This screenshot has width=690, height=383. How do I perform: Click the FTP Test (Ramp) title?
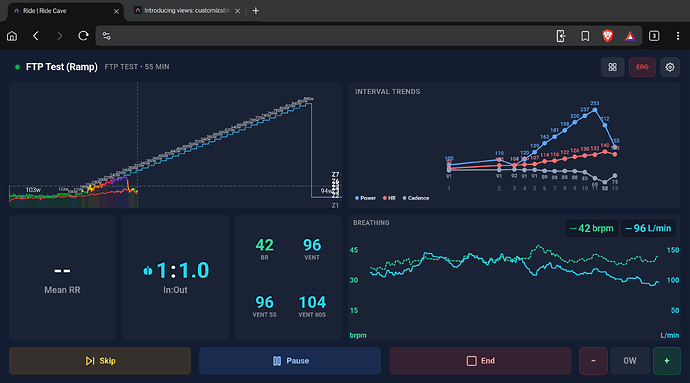tap(62, 67)
